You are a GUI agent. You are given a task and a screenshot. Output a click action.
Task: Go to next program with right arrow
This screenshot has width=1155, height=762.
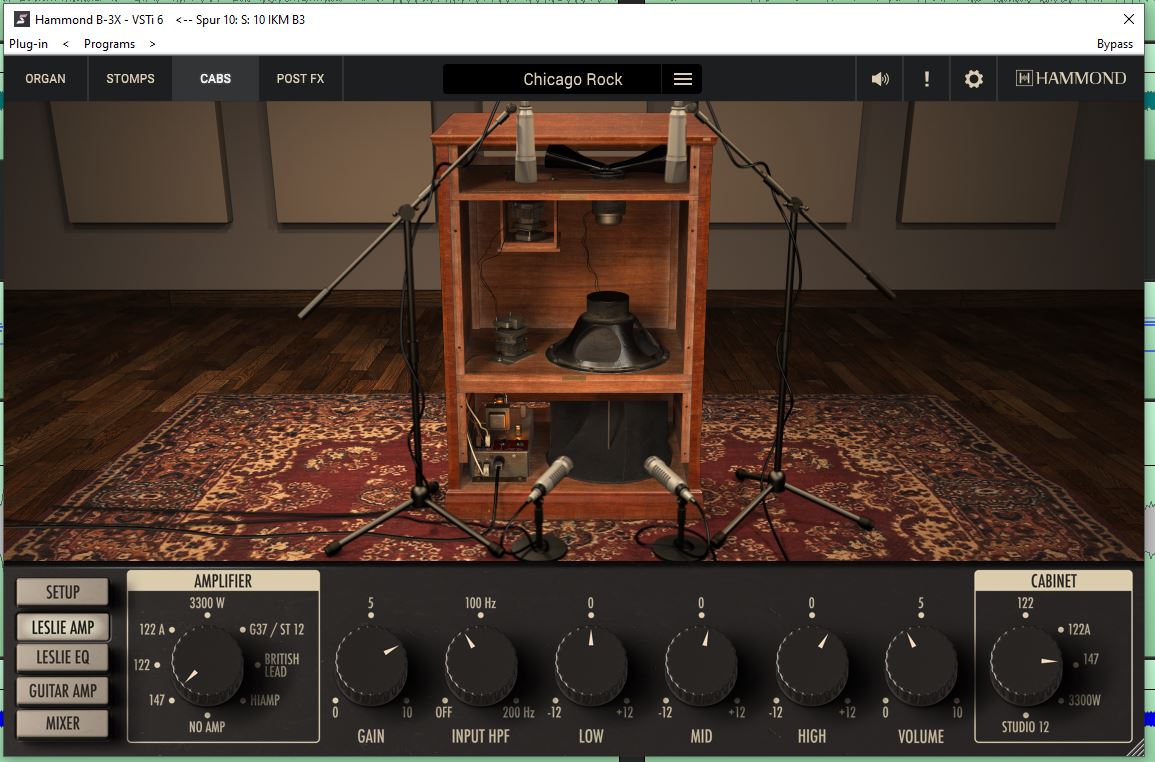click(152, 44)
